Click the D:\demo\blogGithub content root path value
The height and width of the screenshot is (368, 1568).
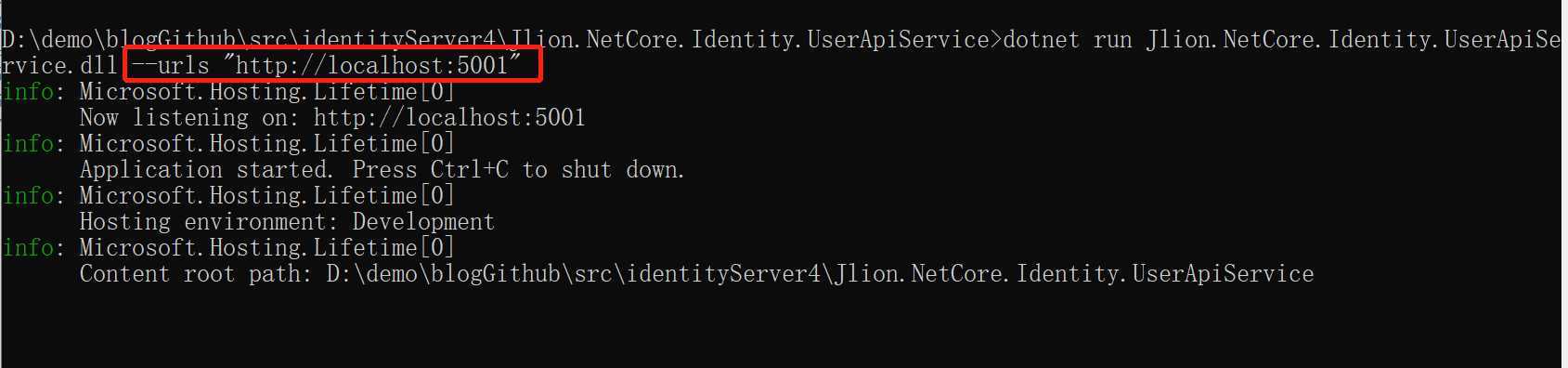tap(820, 274)
